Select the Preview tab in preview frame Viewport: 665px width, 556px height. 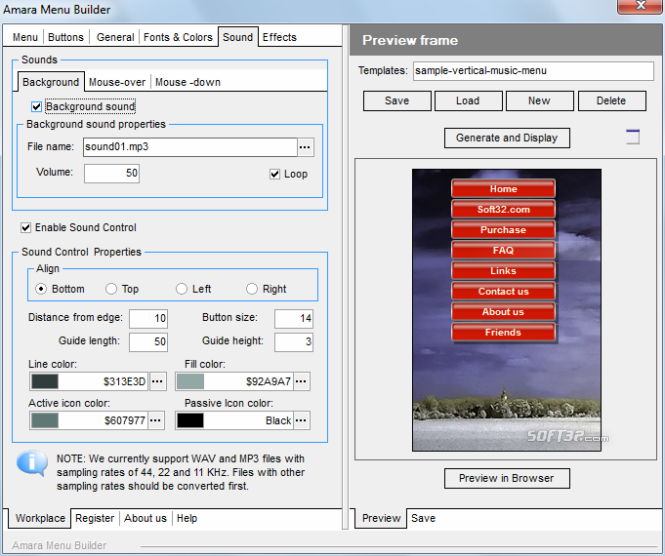click(381, 518)
